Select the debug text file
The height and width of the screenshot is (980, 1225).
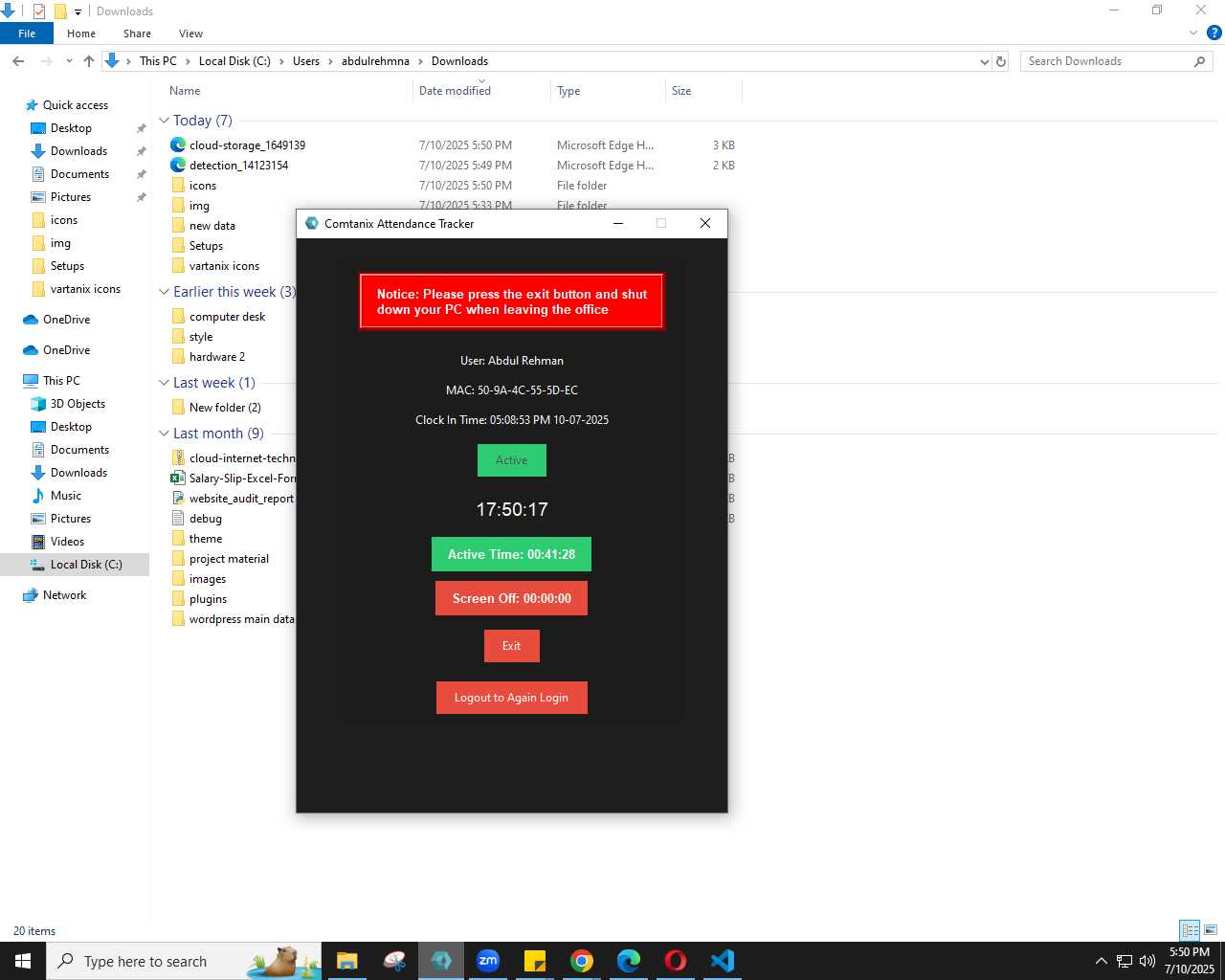tap(205, 519)
